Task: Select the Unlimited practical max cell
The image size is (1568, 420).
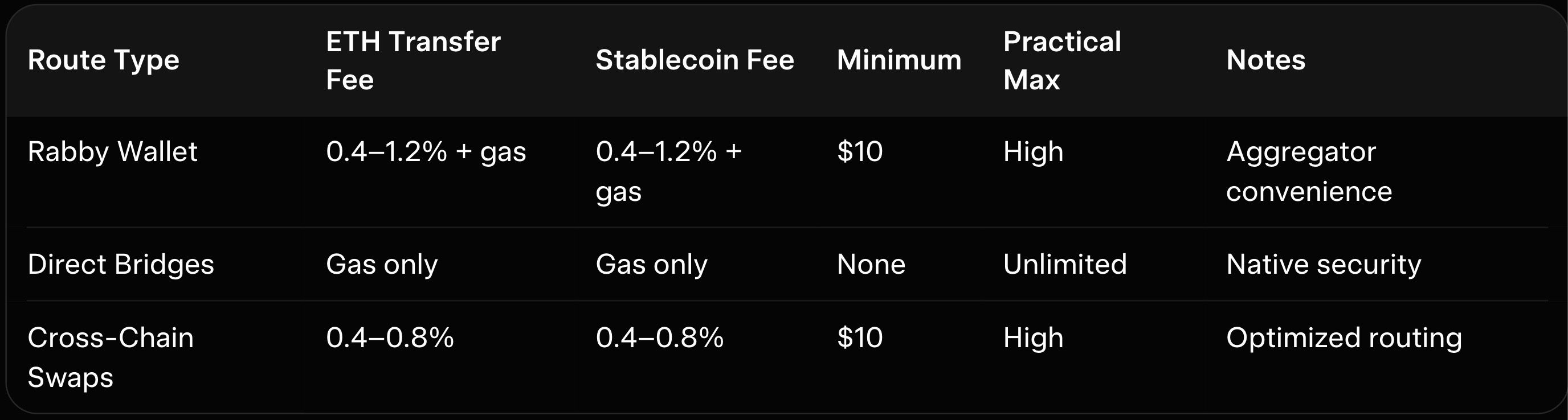Action: [1064, 265]
